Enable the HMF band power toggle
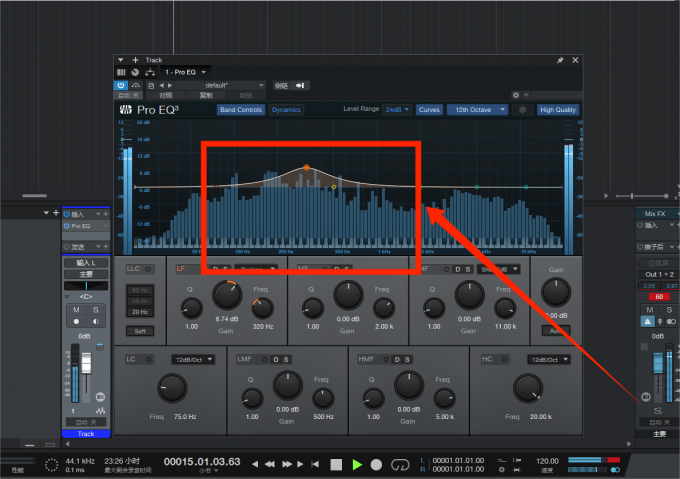This screenshot has width=680, height=479. click(x=386, y=359)
